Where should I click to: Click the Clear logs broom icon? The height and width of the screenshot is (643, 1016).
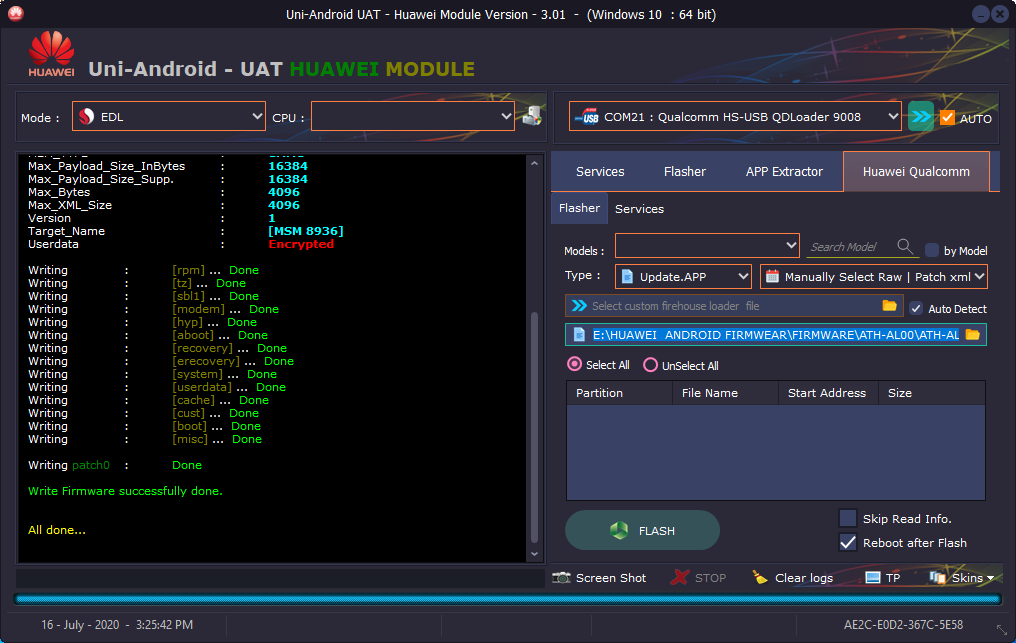point(760,577)
